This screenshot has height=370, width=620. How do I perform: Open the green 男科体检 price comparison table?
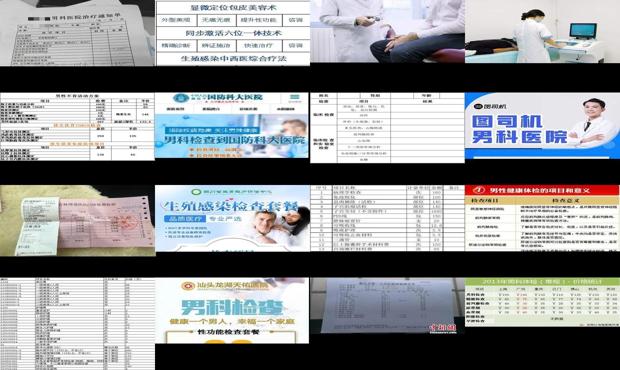[542, 302]
